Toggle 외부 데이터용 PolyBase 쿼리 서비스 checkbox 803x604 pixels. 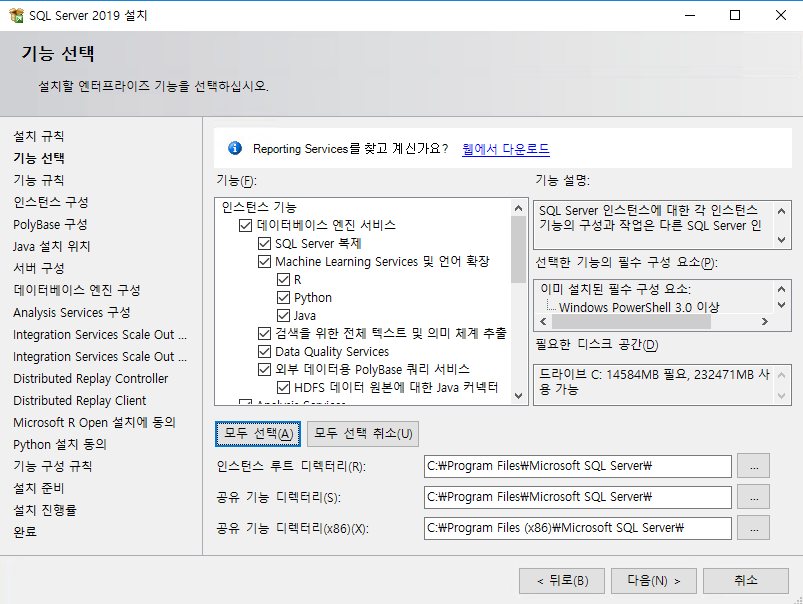264,369
